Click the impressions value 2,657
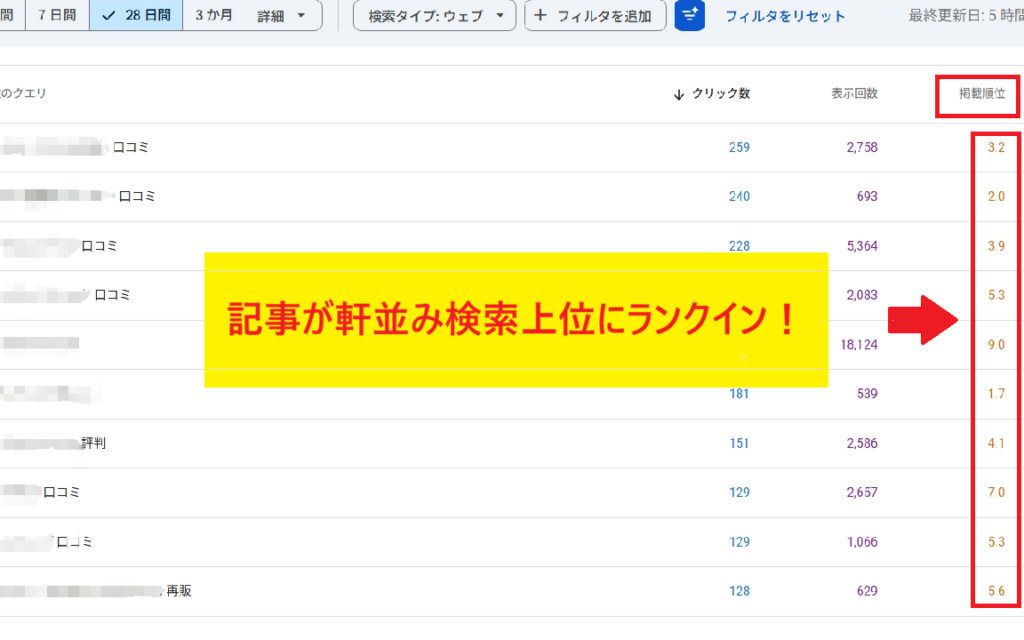Image resolution: width=1024 pixels, height=640 pixels. [x=862, y=492]
